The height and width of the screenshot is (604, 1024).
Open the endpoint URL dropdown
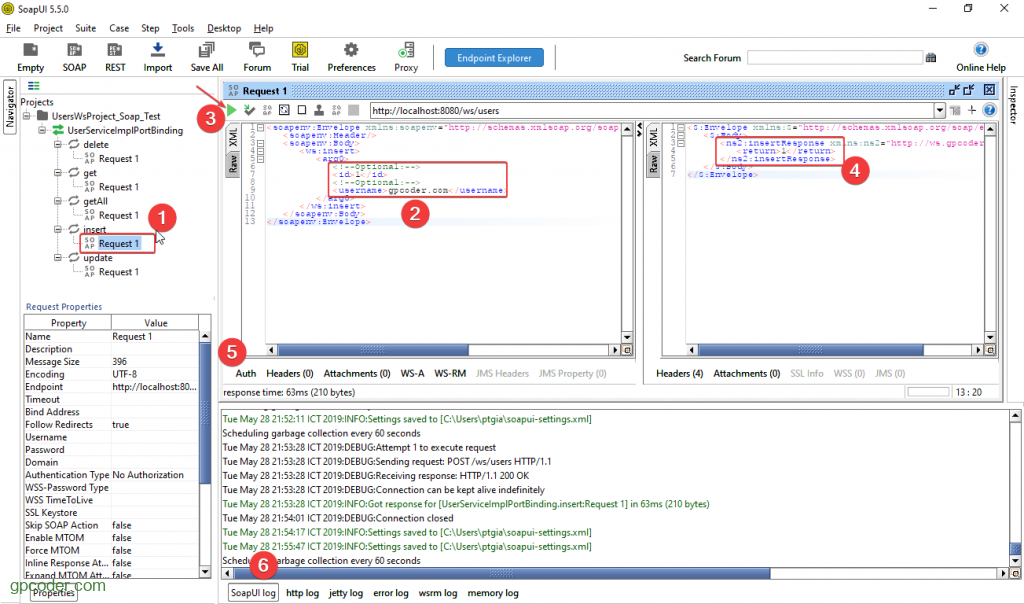940,110
